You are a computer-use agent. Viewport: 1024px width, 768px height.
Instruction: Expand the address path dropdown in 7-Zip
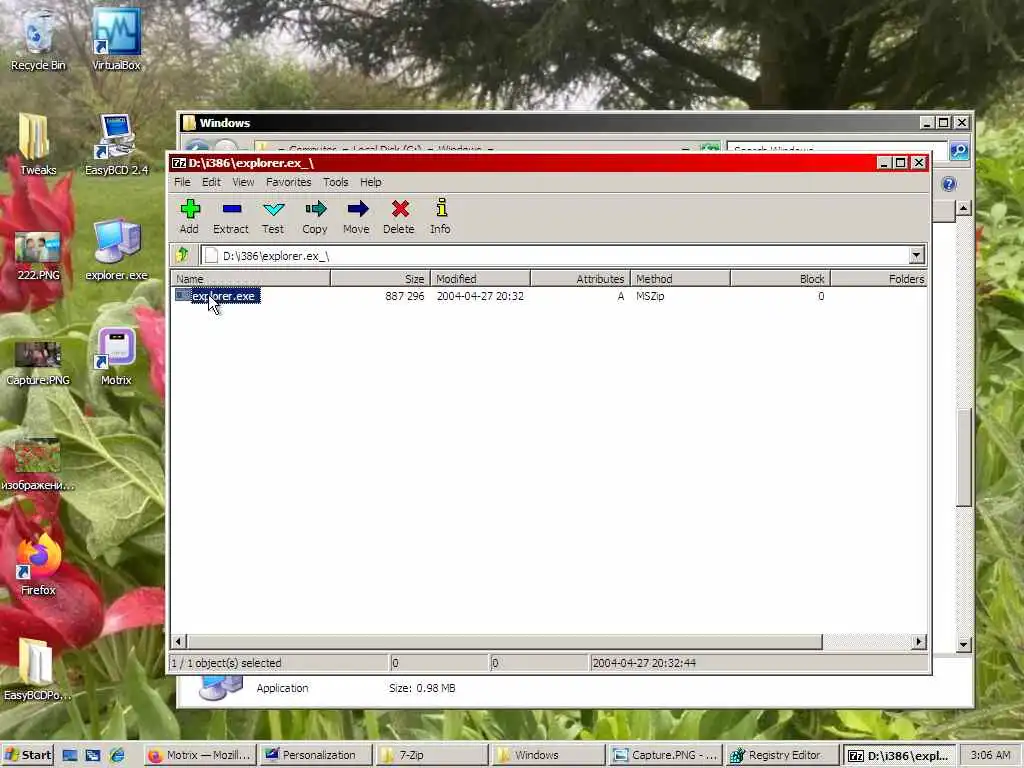tap(916, 255)
